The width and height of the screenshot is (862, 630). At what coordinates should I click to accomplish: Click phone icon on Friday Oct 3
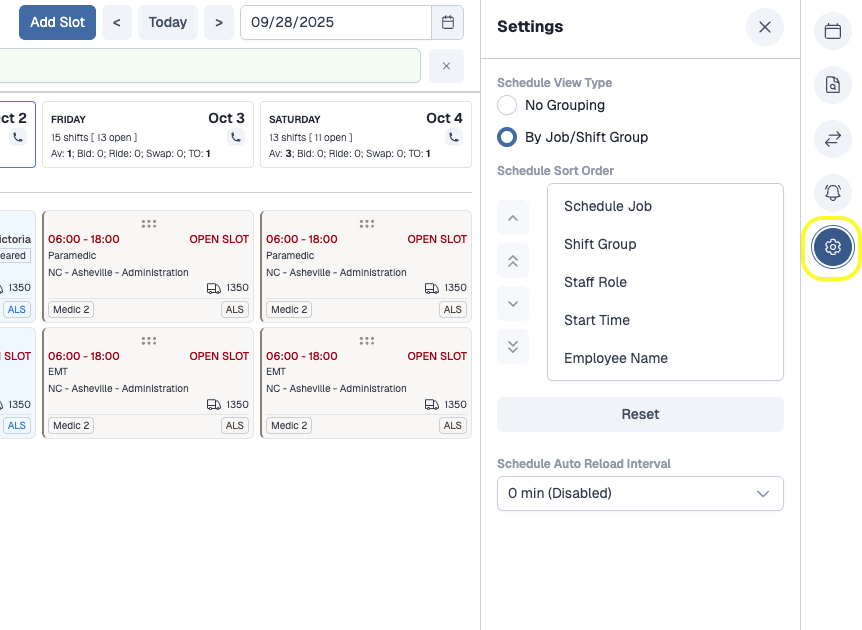236,137
